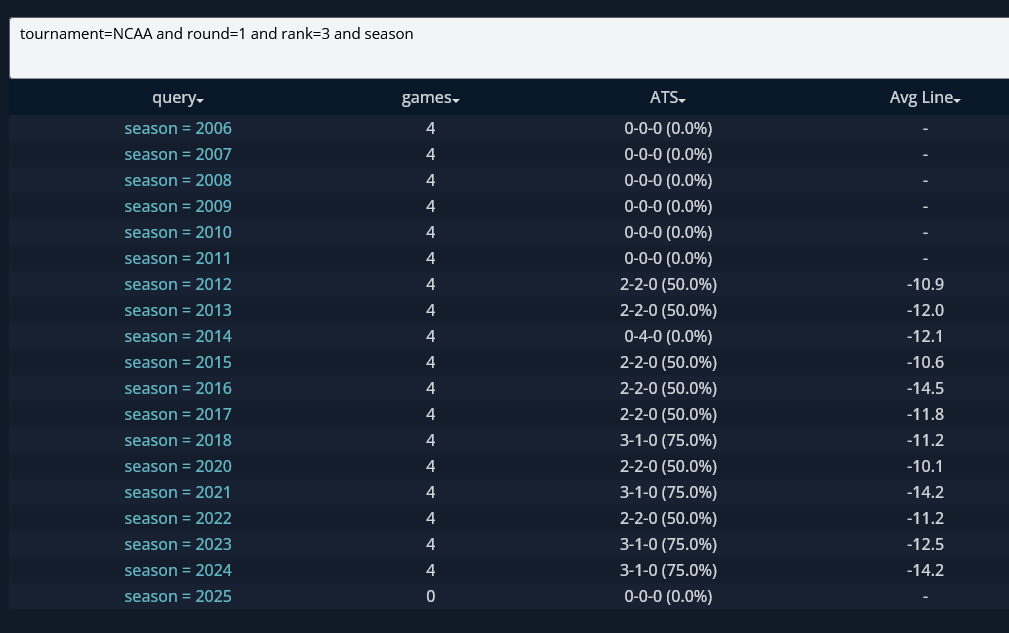
Task: Select the games count for season 2006
Action: click(x=430, y=129)
